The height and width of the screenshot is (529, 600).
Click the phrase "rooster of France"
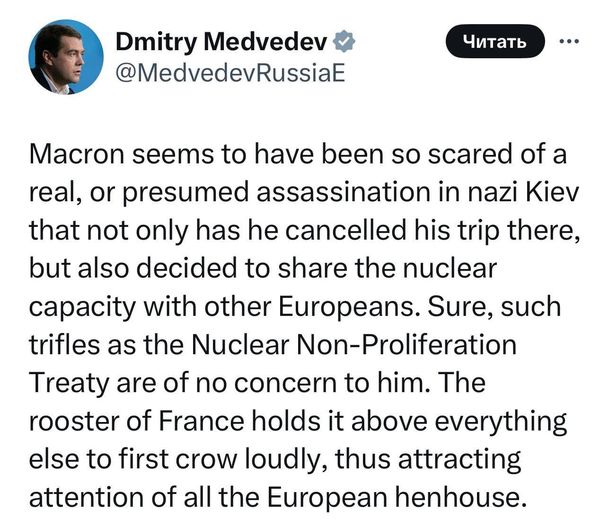point(137,421)
